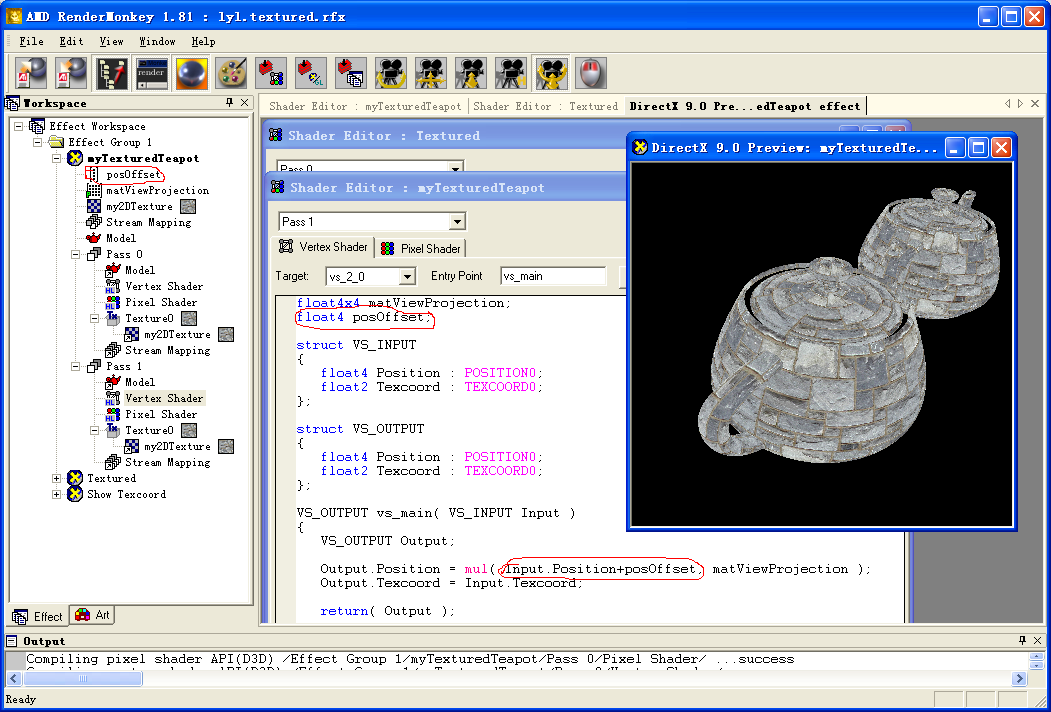Switch to Shader Editor : myTexturedTeapot tab
The image size is (1051, 712).
click(x=365, y=106)
